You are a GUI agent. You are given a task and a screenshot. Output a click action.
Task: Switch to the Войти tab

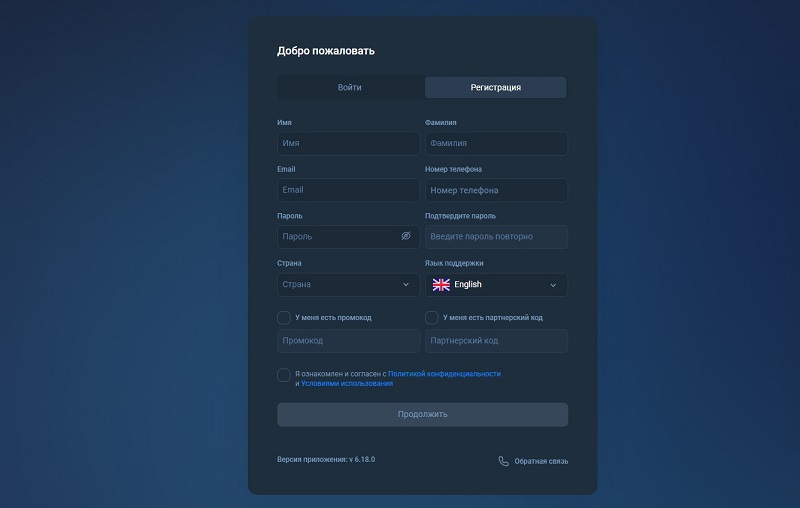[x=350, y=88]
